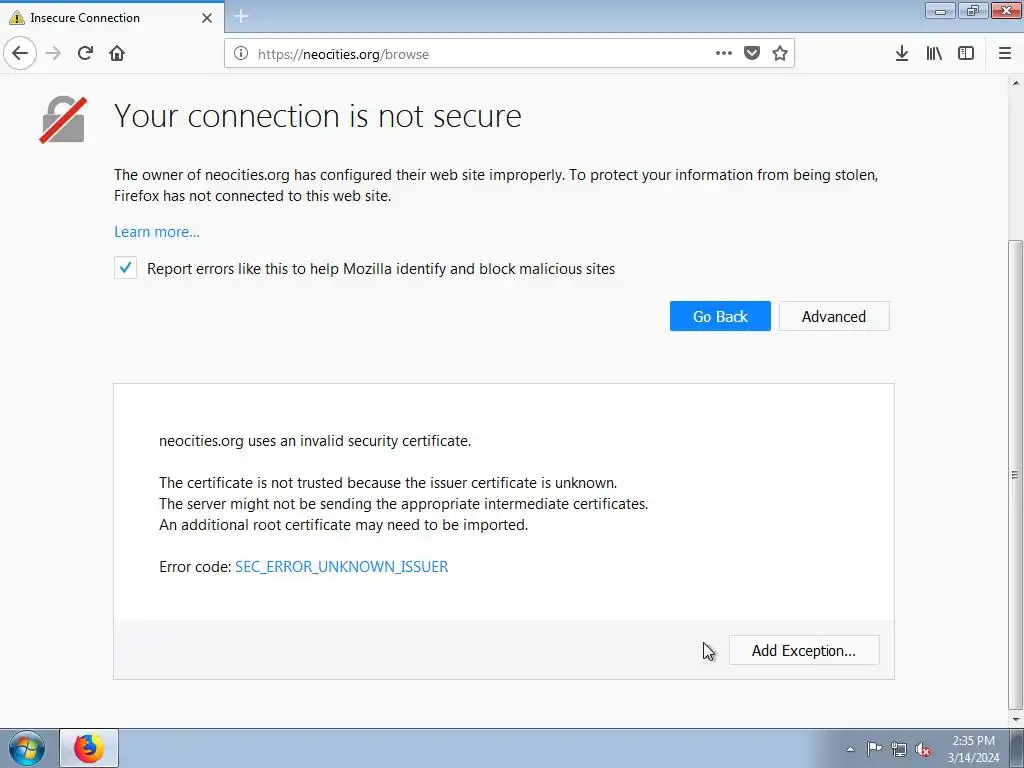Open the Learn more link
The image size is (1024, 768).
pyautogui.click(x=157, y=232)
